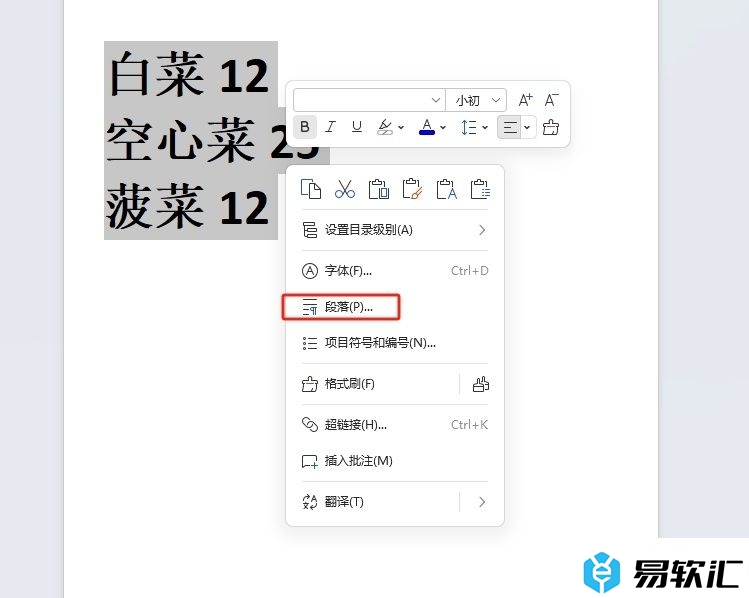Paste keeping source formatting brush icon
This screenshot has height=598, width=749.
coord(412,189)
